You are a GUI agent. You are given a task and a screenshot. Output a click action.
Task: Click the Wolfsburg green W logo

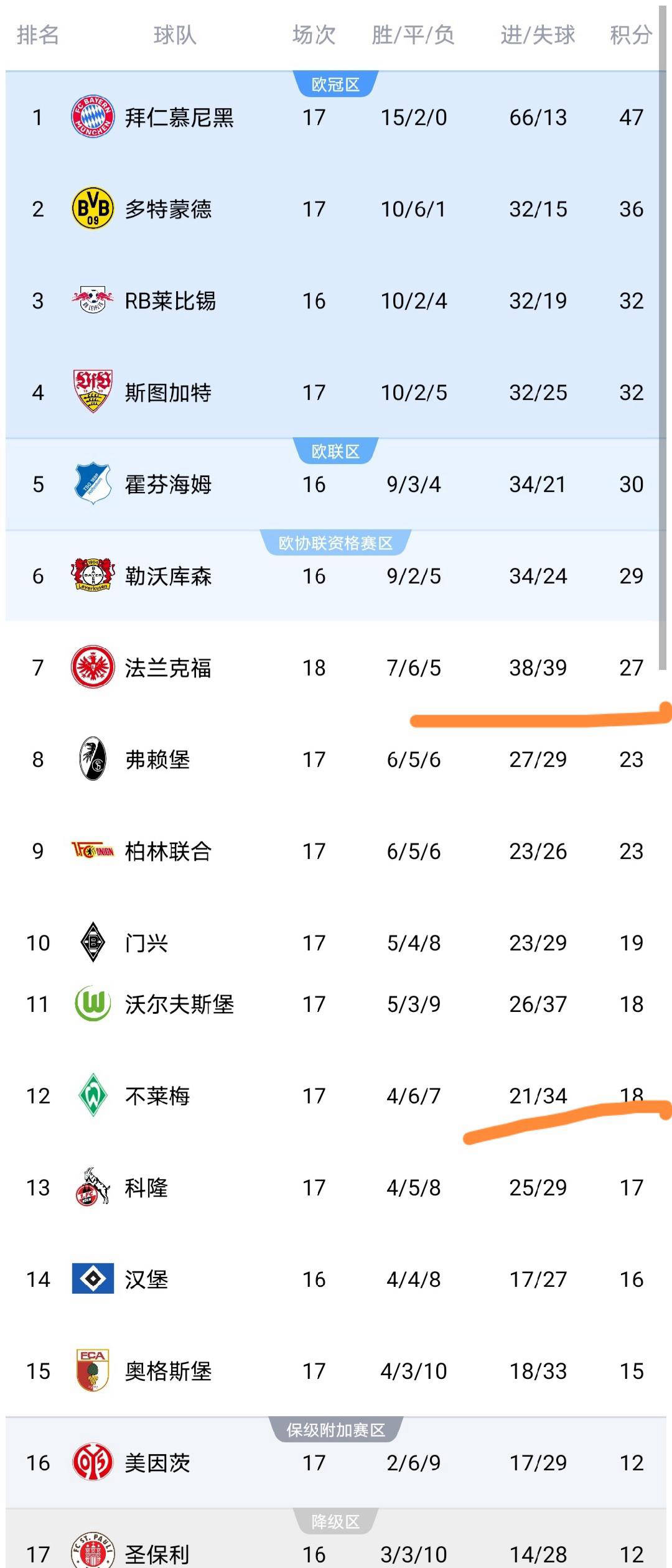[x=93, y=1004]
